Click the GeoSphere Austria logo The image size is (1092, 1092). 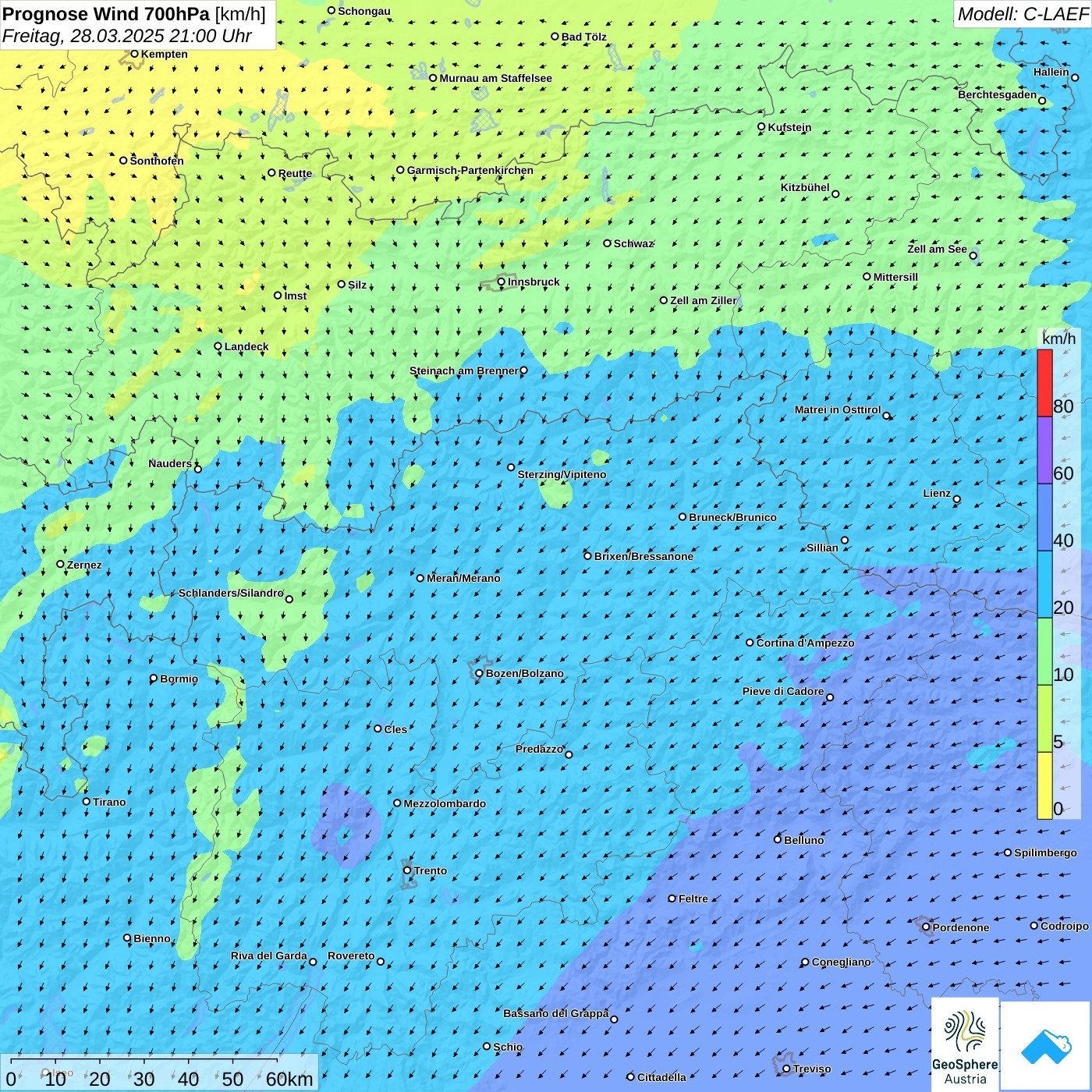(965, 1044)
